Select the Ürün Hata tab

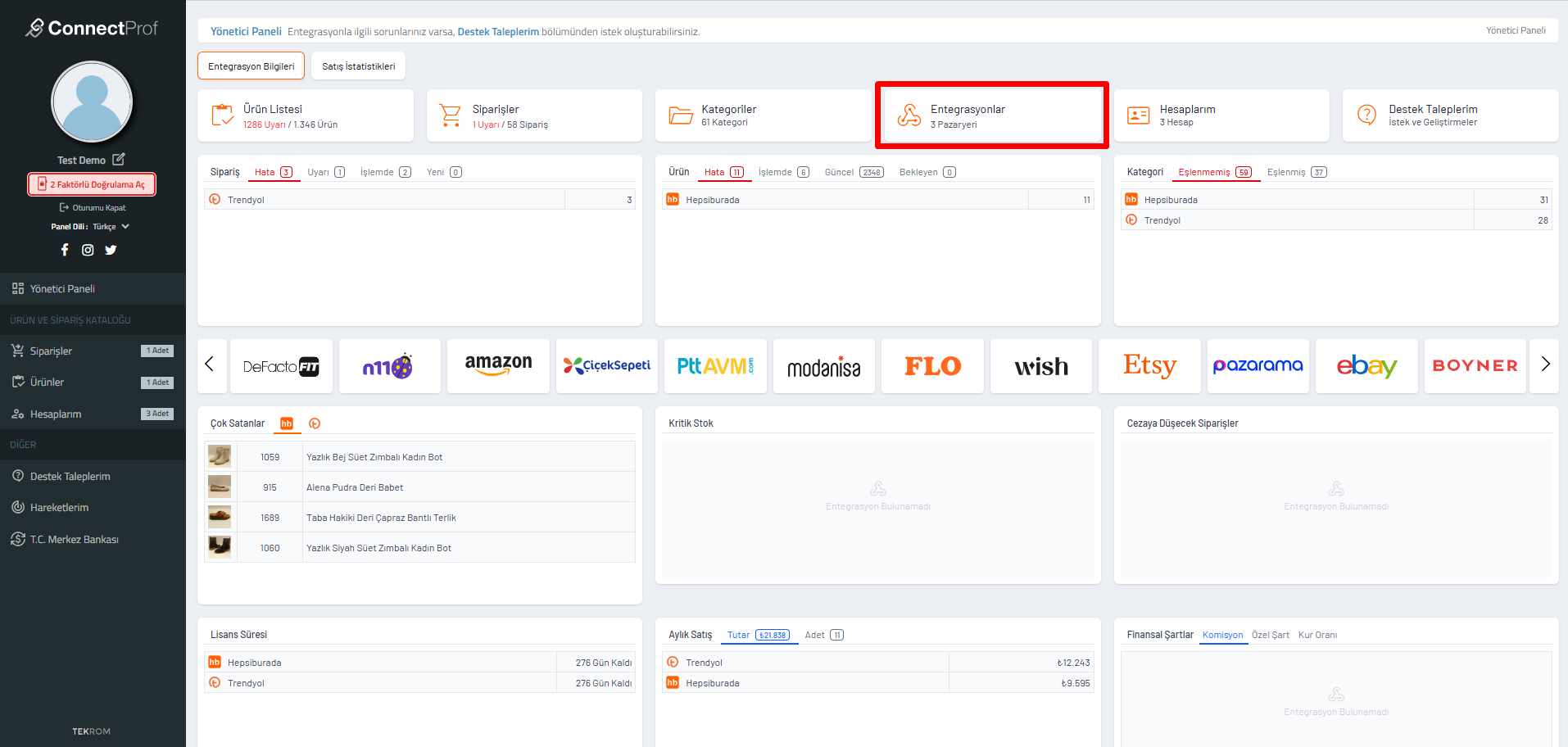point(724,172)
